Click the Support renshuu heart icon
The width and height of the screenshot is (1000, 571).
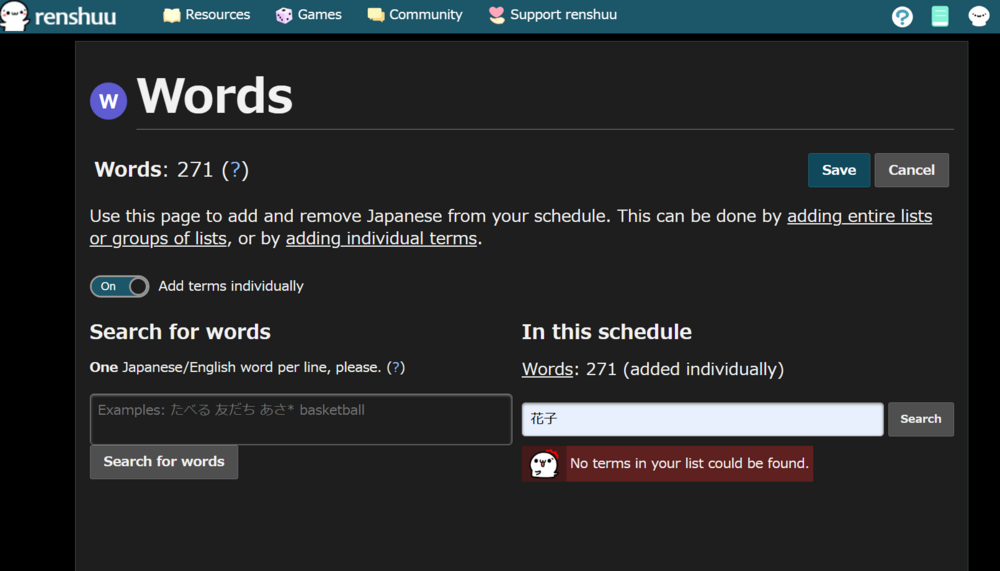click(x=497, y=15)
